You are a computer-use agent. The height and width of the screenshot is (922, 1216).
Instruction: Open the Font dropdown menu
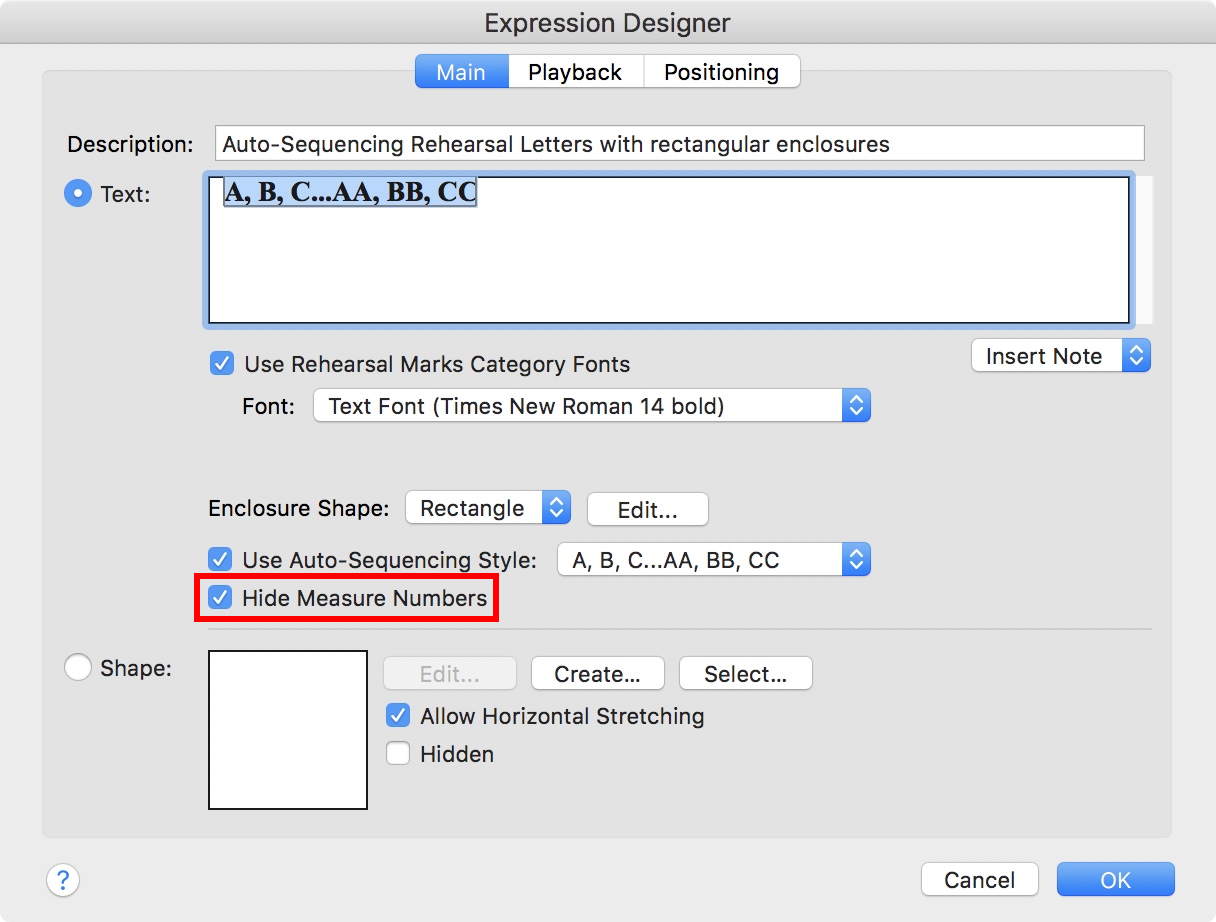tap(591, 406)
